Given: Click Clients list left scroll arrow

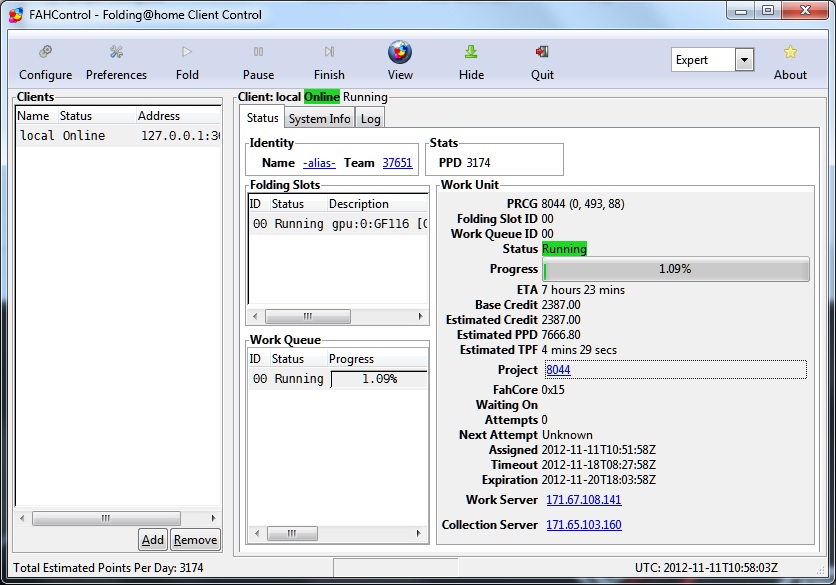Looking at the screenshot, I should [22, 518].
